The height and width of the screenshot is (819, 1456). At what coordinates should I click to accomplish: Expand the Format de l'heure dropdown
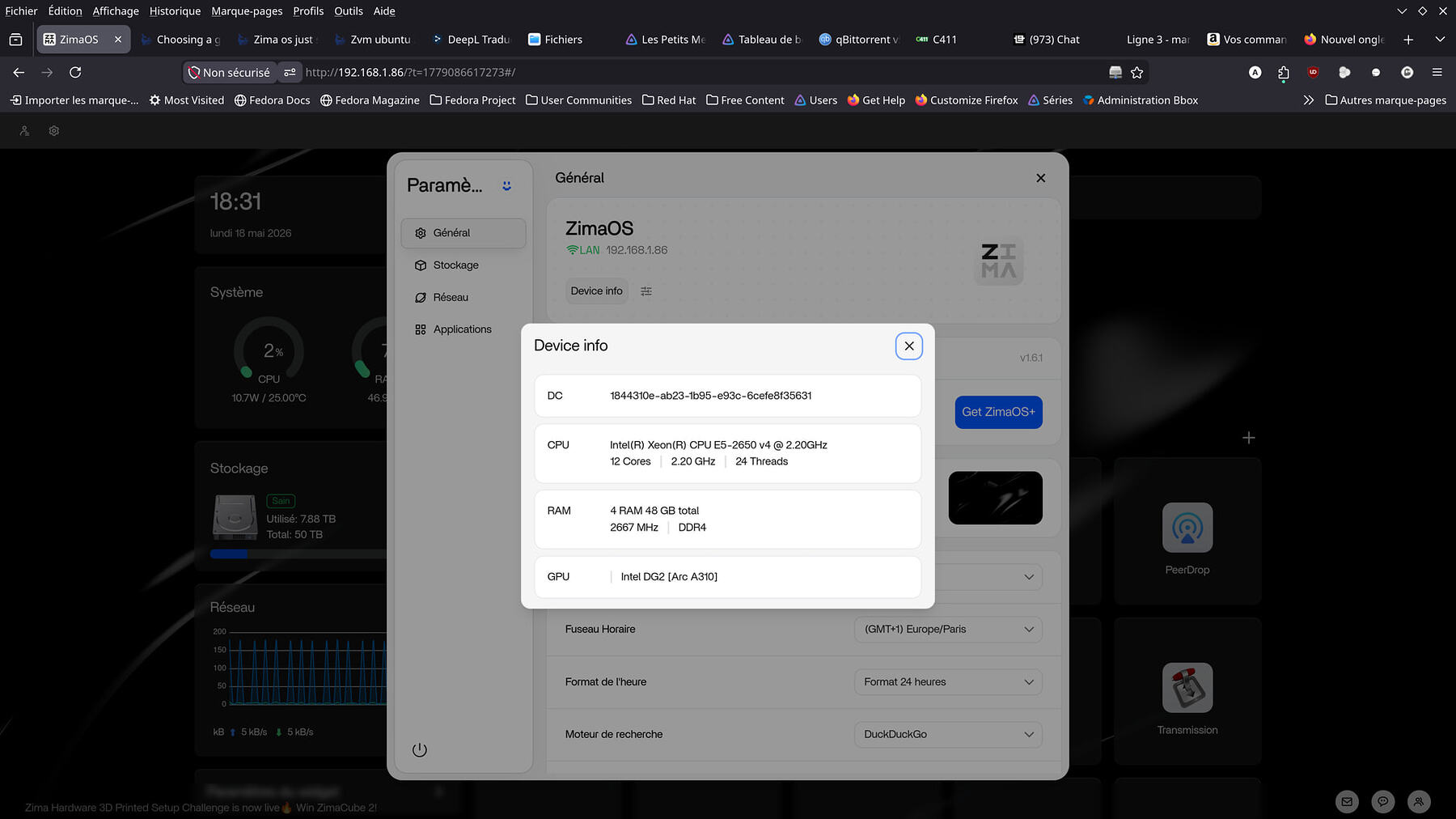click(x=947, y=682)
